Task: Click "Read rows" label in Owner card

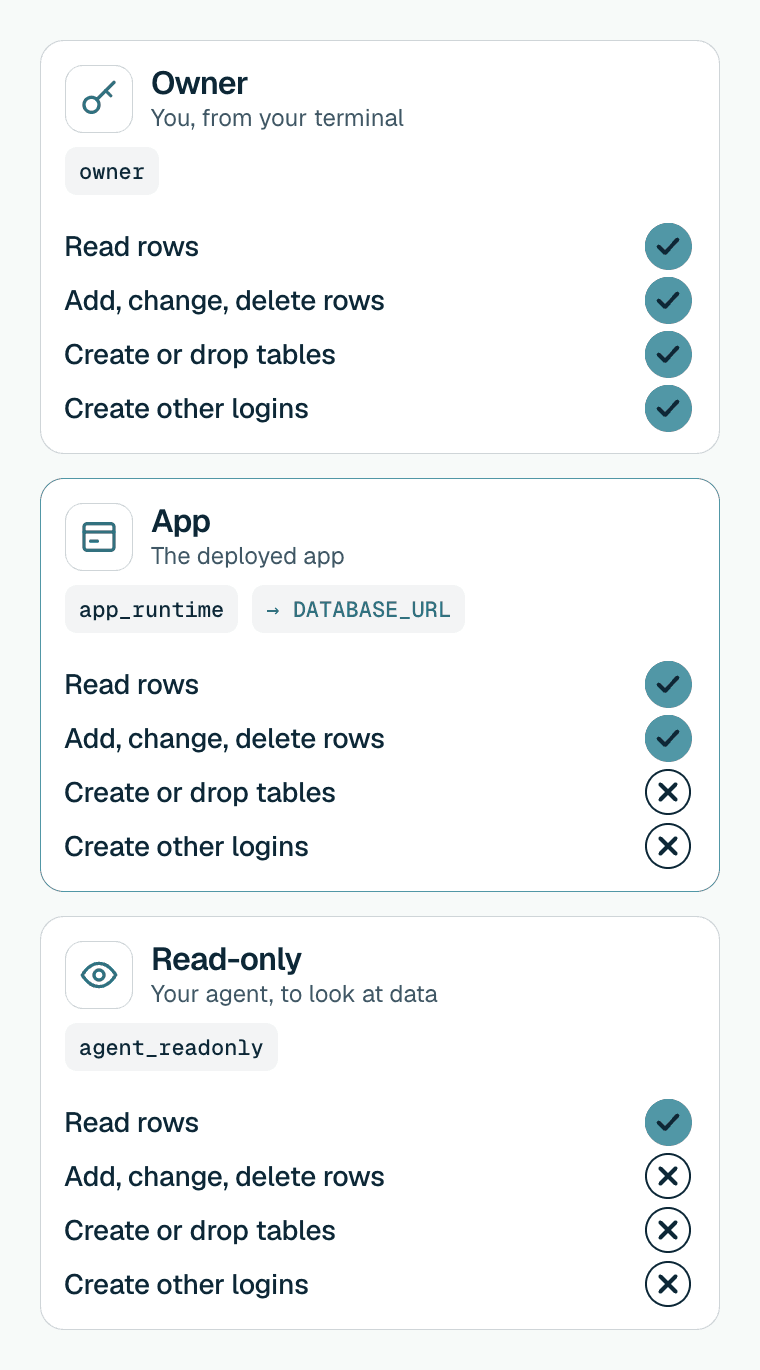Action: (131, 246)
